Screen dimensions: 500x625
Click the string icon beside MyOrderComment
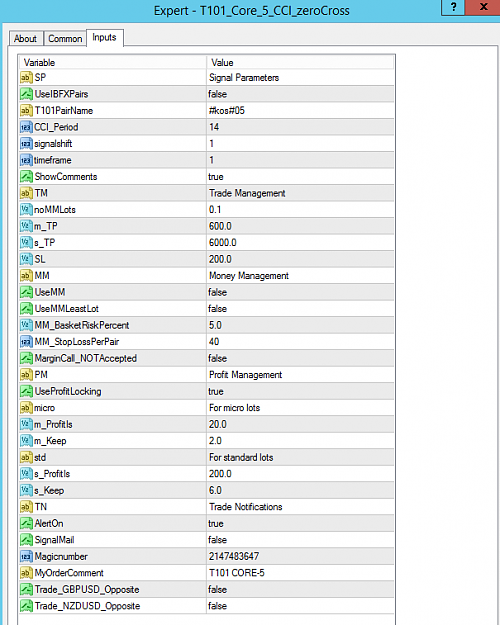26,573
